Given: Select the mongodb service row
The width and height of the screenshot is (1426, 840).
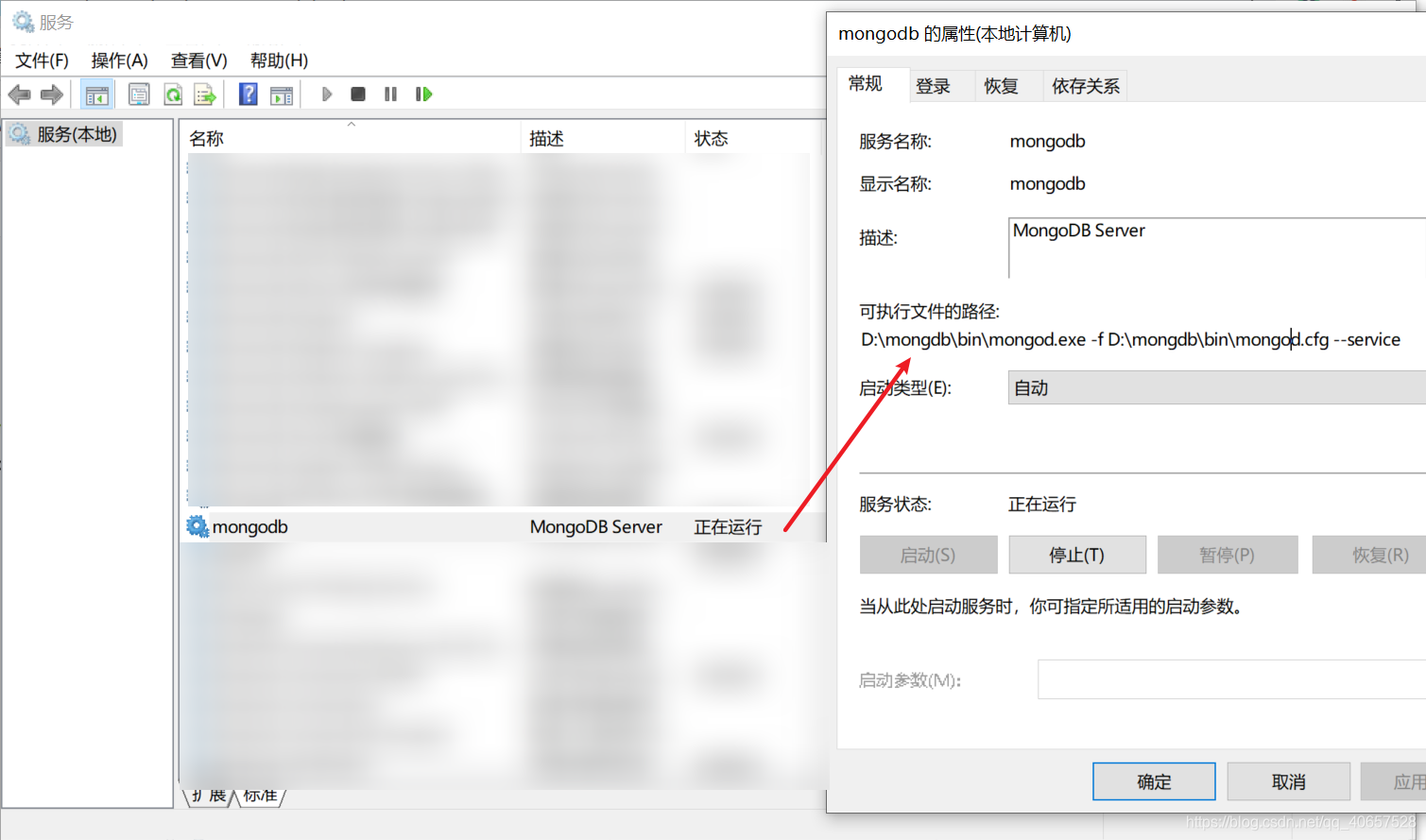Looking at the screenshot, I should pos(504,526).
